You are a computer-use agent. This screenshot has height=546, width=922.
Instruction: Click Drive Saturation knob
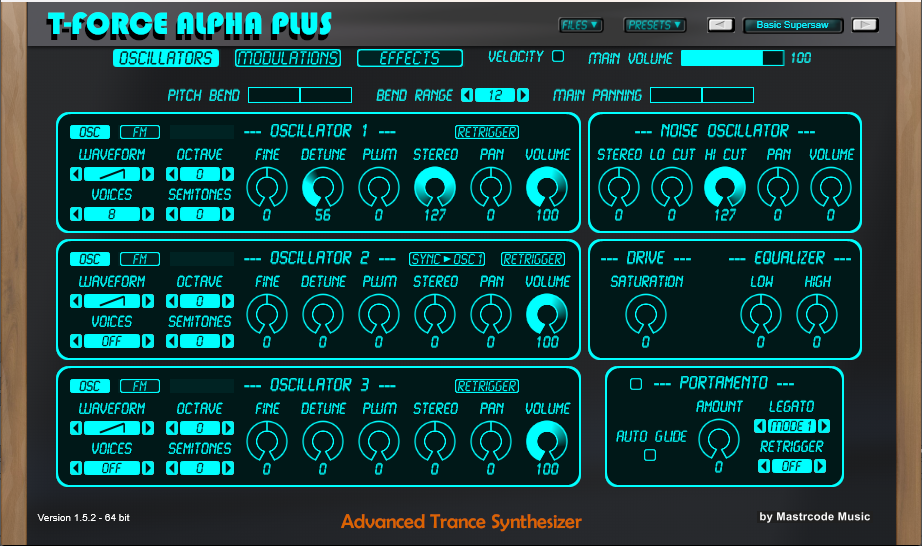point(646,314)
